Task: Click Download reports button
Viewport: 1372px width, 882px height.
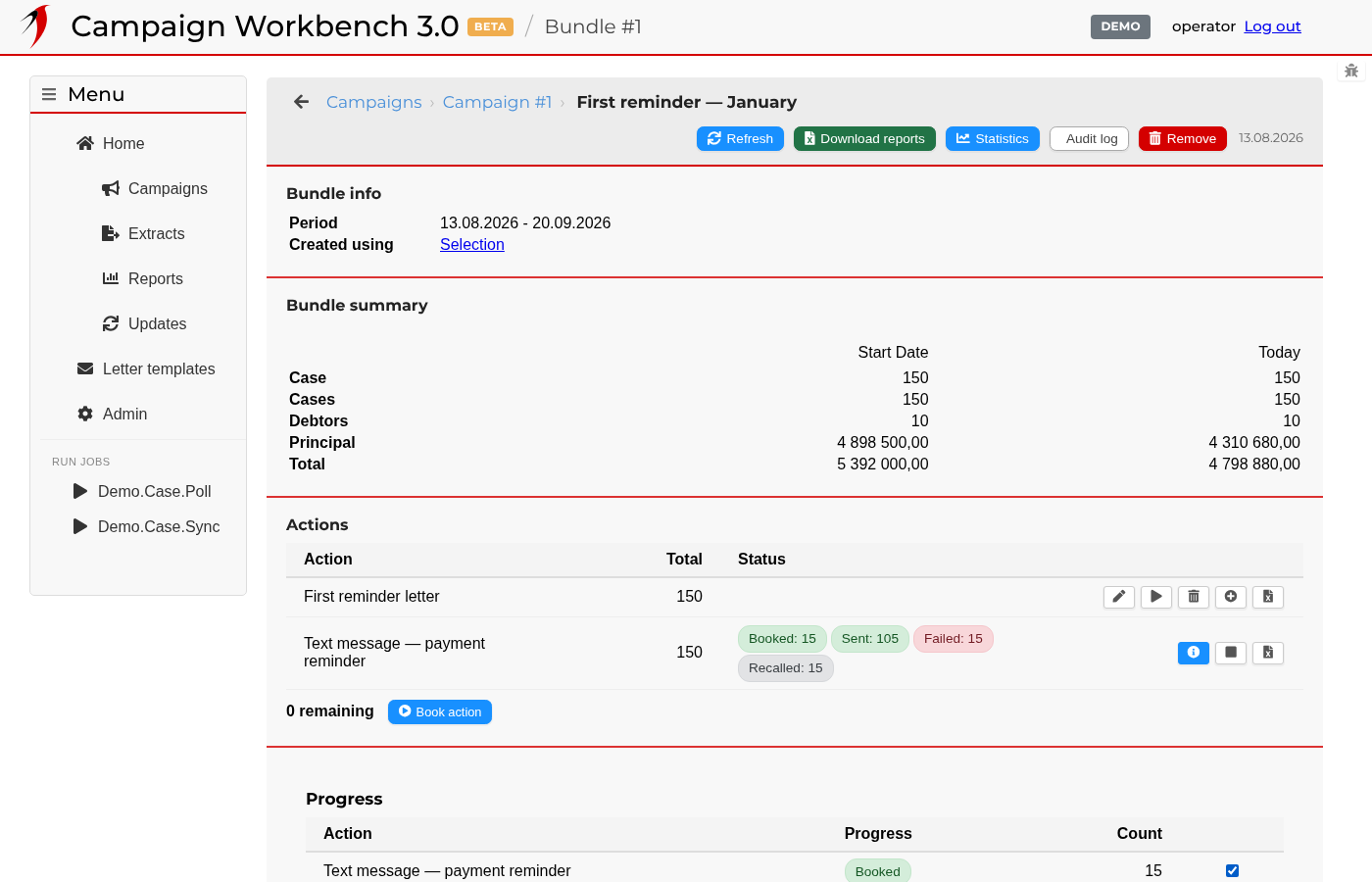Action: tap(864, 139)
